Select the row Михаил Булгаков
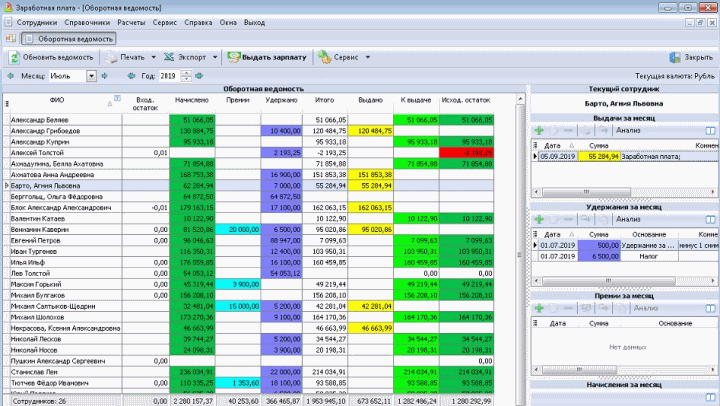The height and width of the screenshot is (406, 720). click(248, 295)
